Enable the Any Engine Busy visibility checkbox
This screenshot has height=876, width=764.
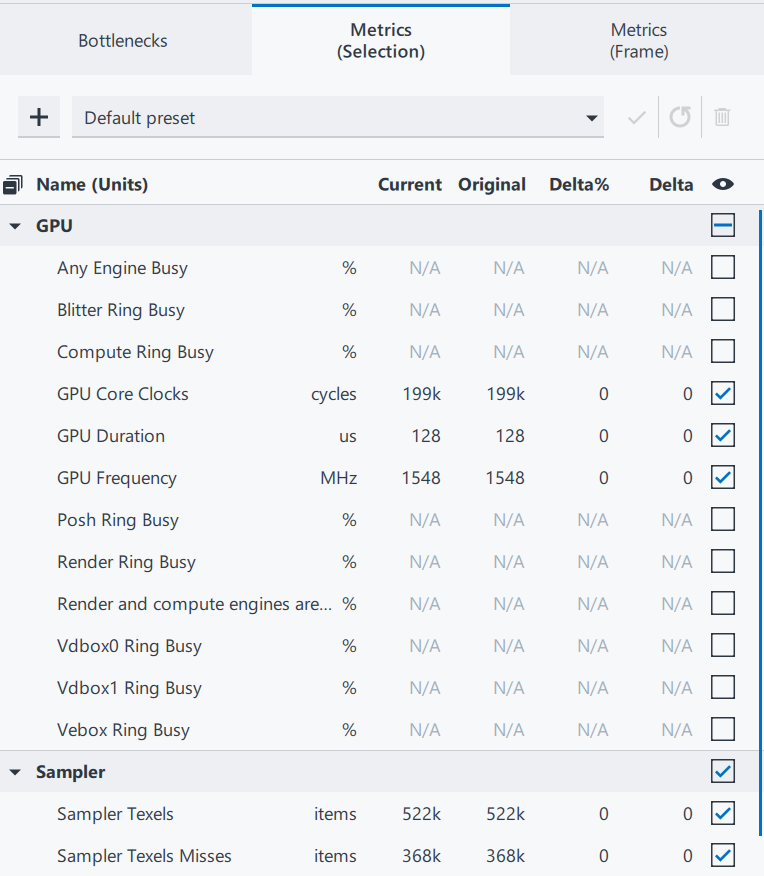pos(722,267)
